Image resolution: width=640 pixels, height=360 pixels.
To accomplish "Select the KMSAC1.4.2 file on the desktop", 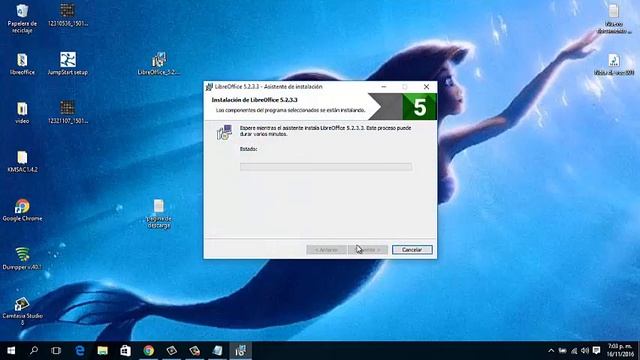I will tap(22, 162).
